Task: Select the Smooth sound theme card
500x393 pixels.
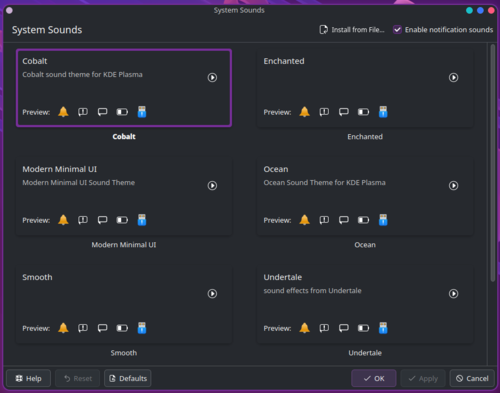Action: (124, 304)
